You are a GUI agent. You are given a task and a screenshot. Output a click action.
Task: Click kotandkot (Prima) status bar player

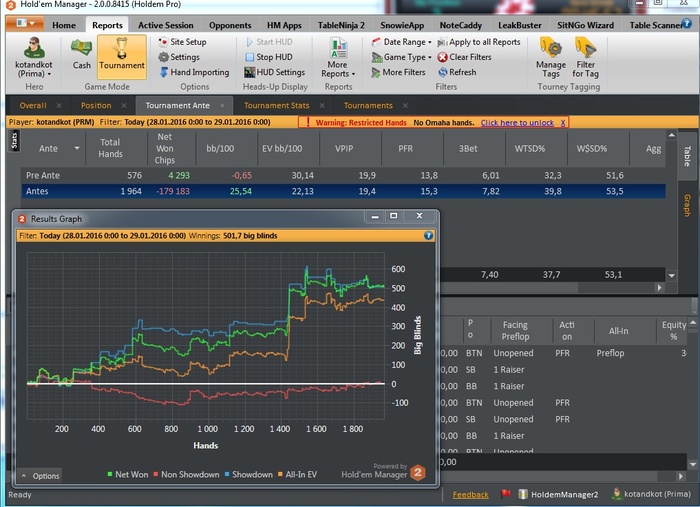pyautogui.click(x=652, y=494)
